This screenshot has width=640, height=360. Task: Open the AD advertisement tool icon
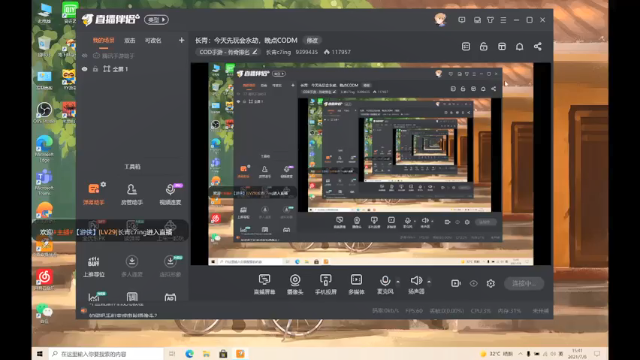point(170,297)
